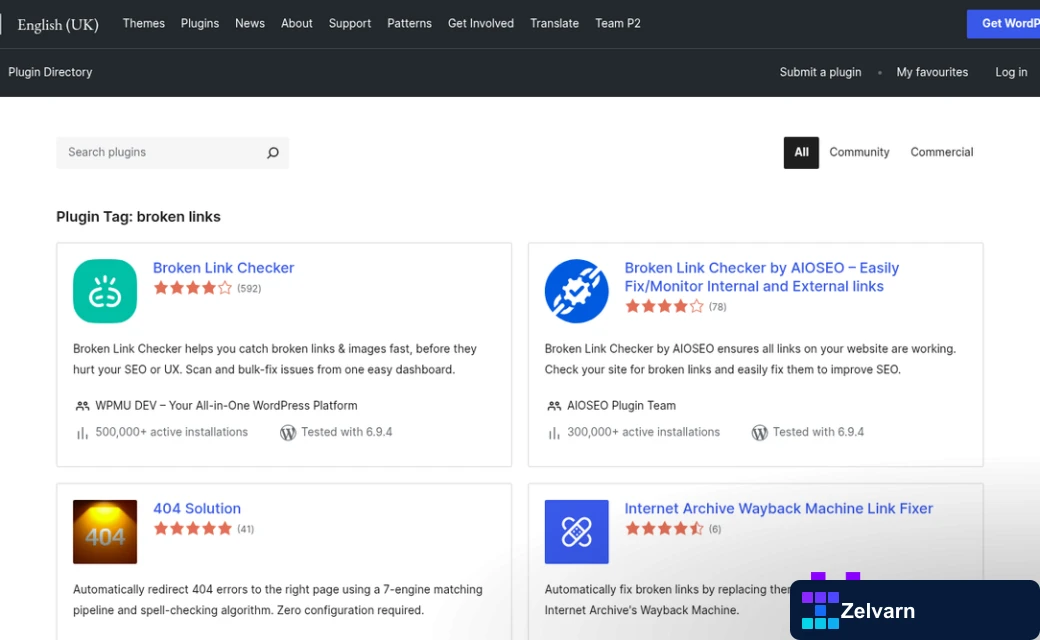Click the Plugin Tag: broken links heading
The height and width of the screenshot is (640, 1040).
(139, 217)
